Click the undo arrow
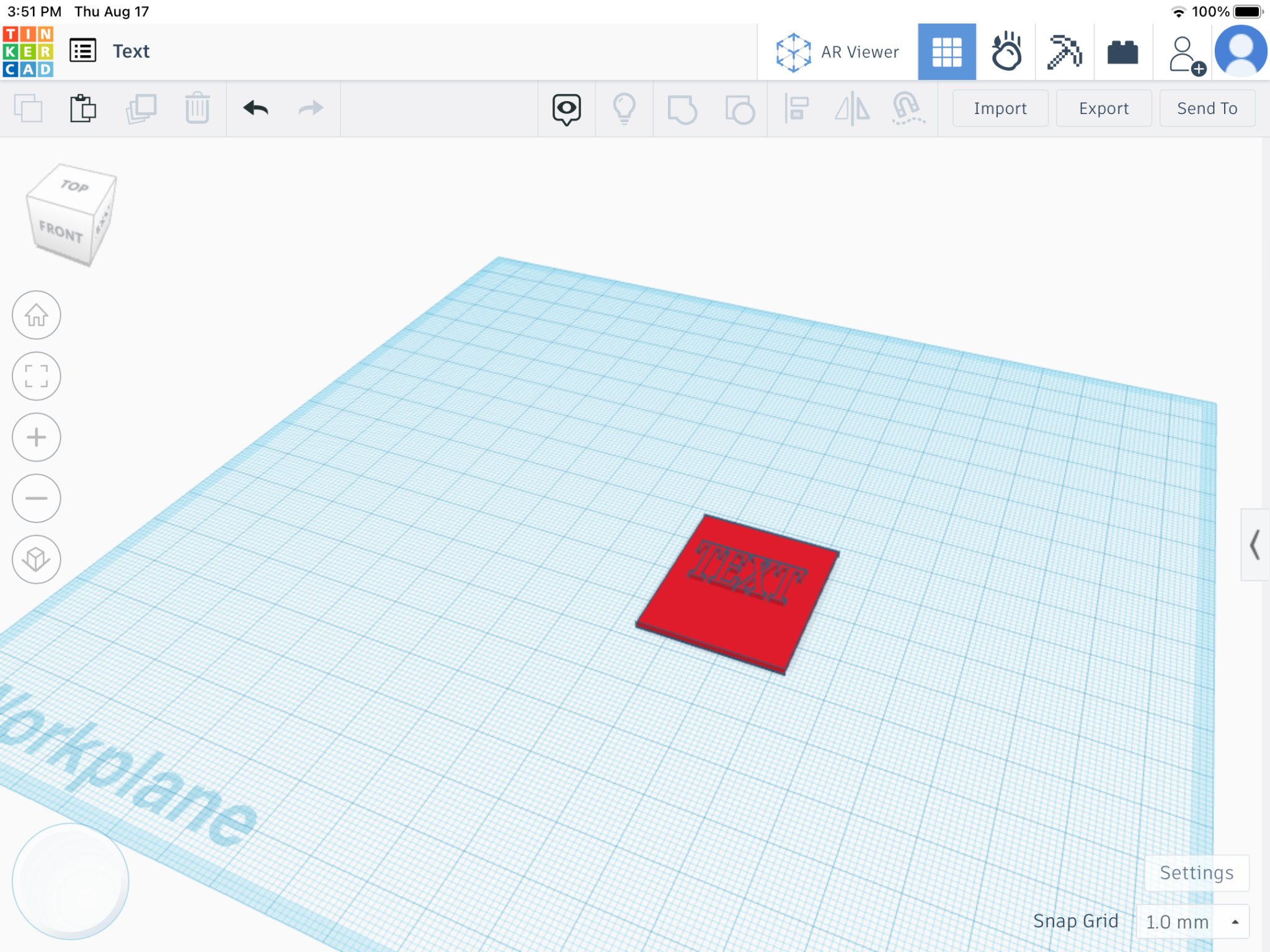 (255, 108)
